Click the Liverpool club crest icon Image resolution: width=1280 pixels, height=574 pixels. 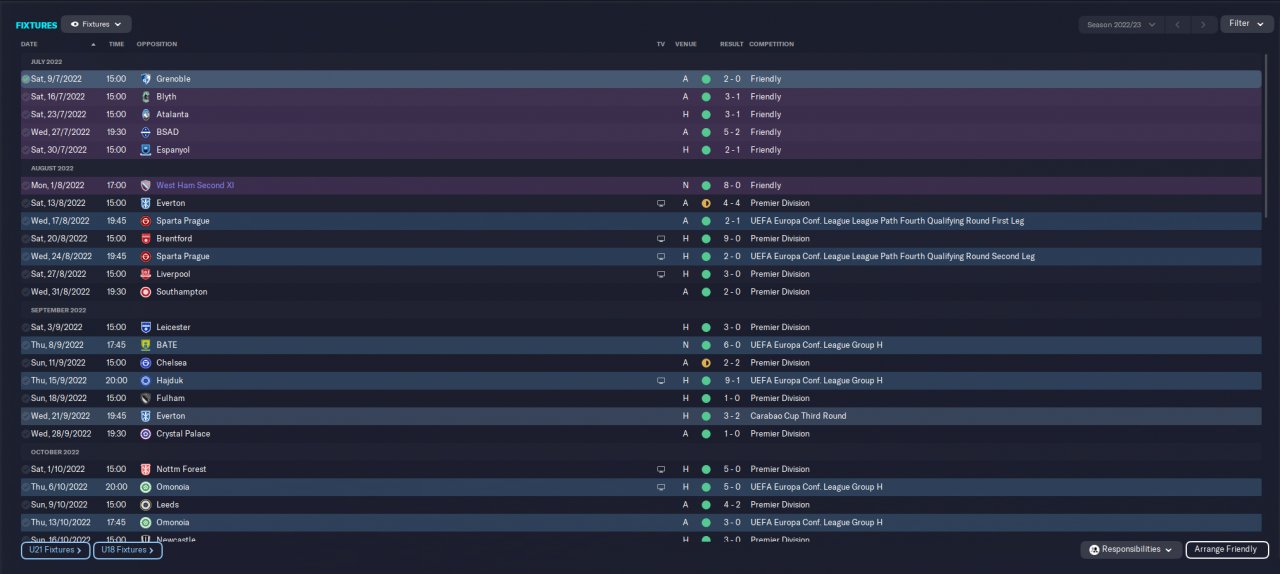pos(146,274)
